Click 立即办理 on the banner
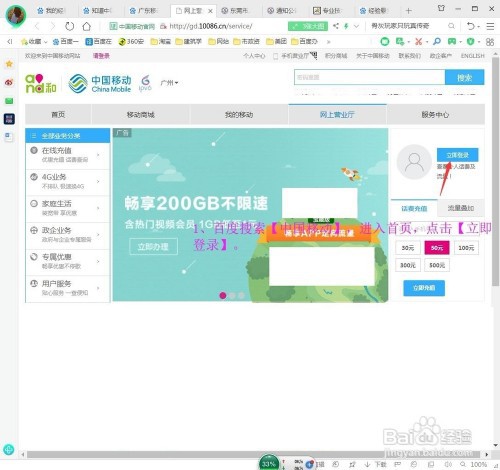Screen dimensions: 500x470 pos(153,247)
